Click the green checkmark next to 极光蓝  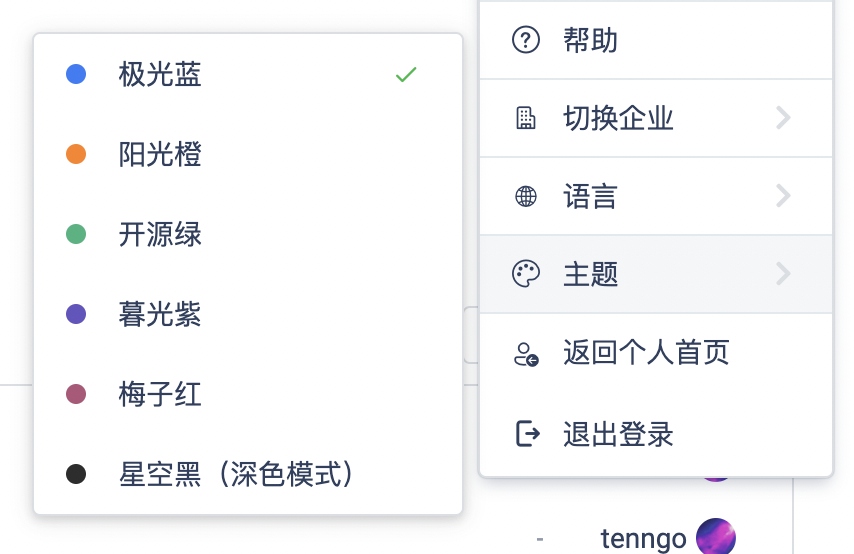406,74
